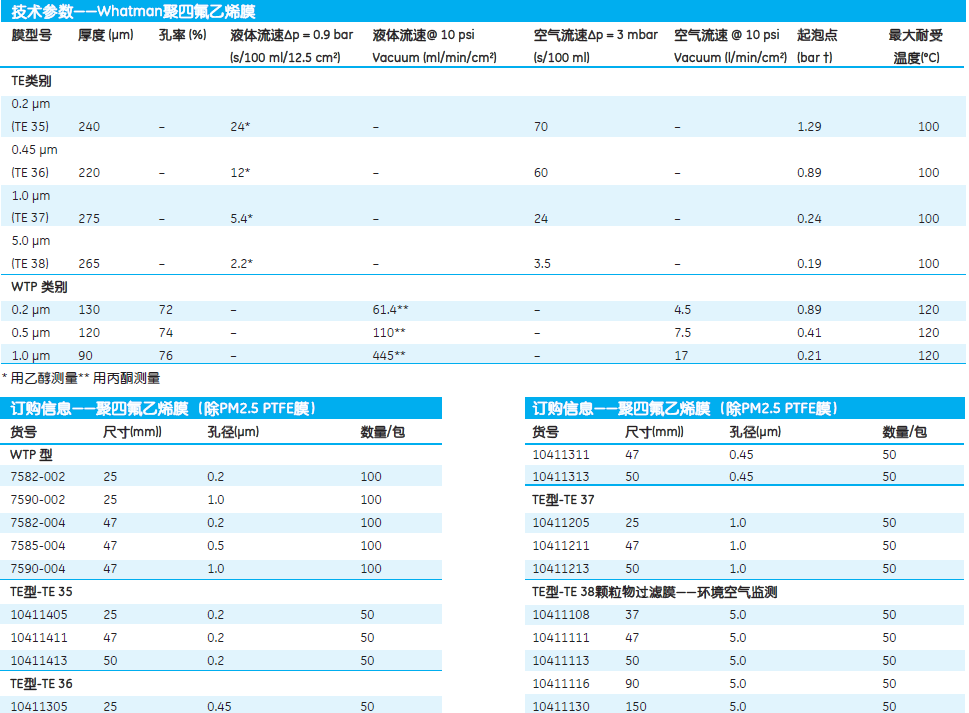Click vacuum flow value "61.4**"
Image resolution: width=969 pixels, height=713 pixels.
[x=391, y=310]
